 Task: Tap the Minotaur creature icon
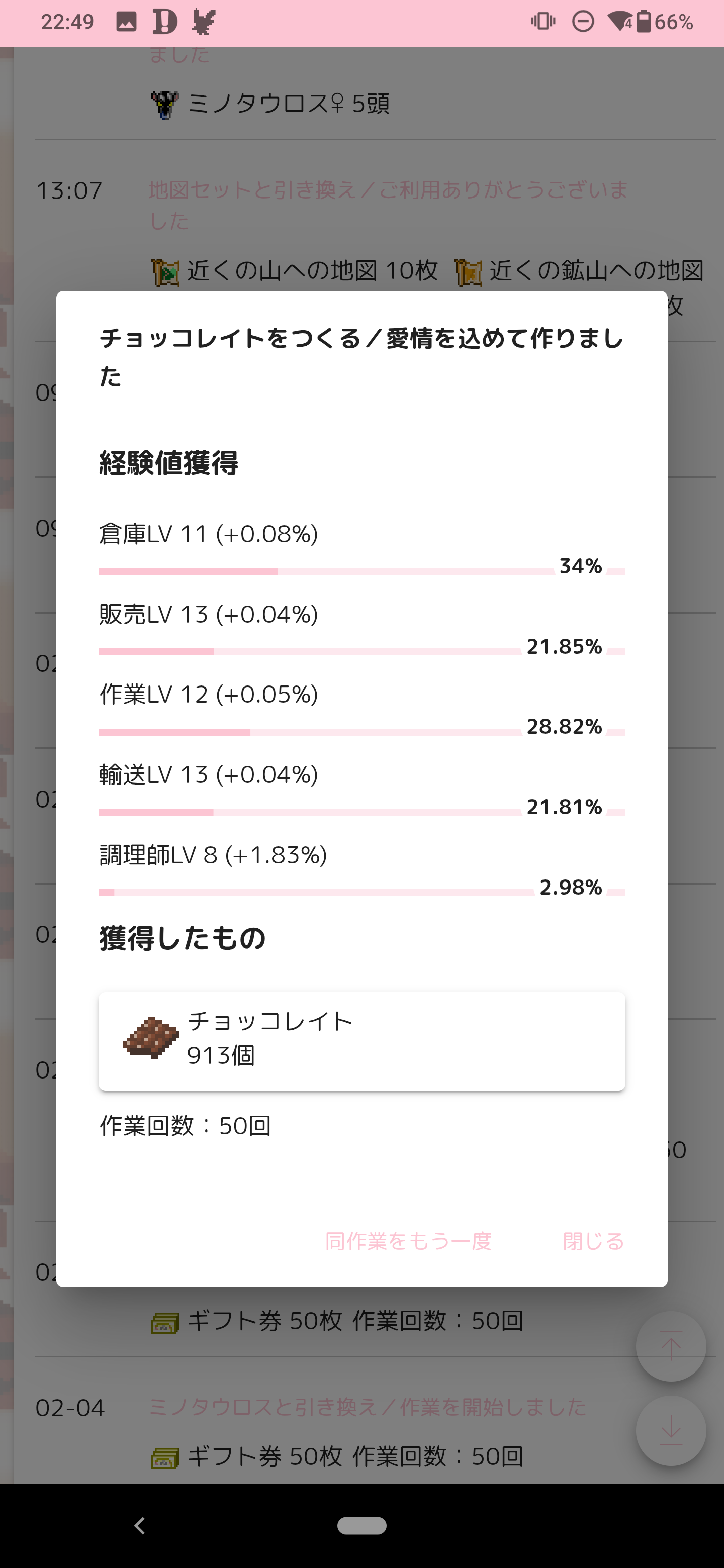tap(164, 104)
